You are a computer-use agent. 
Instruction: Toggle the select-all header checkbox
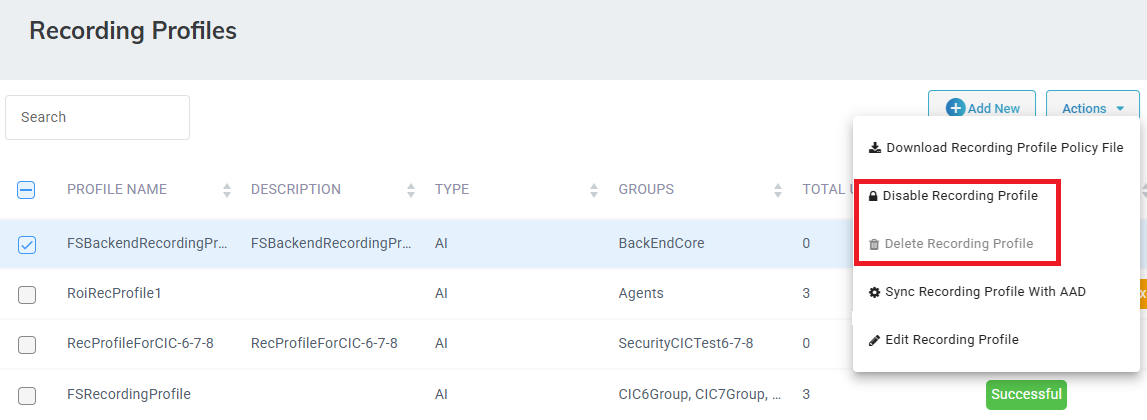click(26, 190)
